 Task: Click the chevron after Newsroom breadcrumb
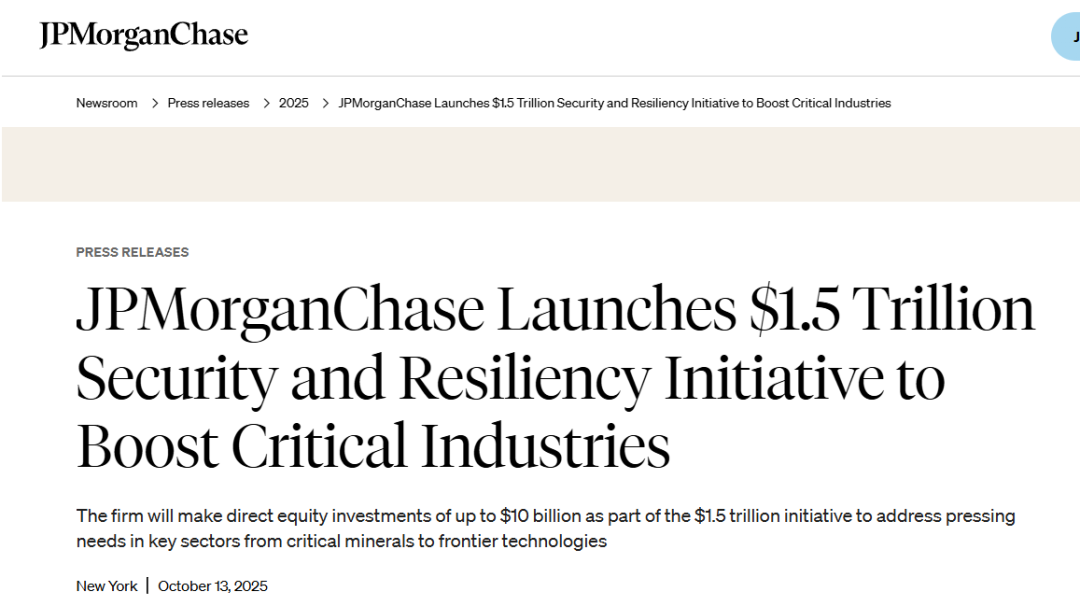156,103
